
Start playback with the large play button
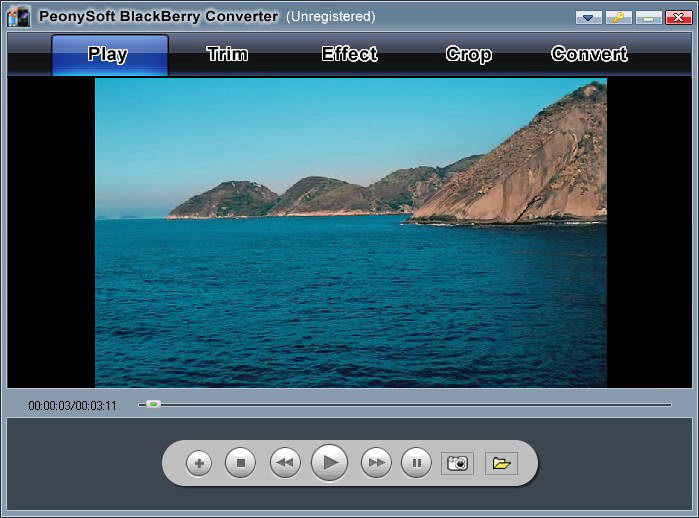(x=329, y=463)
